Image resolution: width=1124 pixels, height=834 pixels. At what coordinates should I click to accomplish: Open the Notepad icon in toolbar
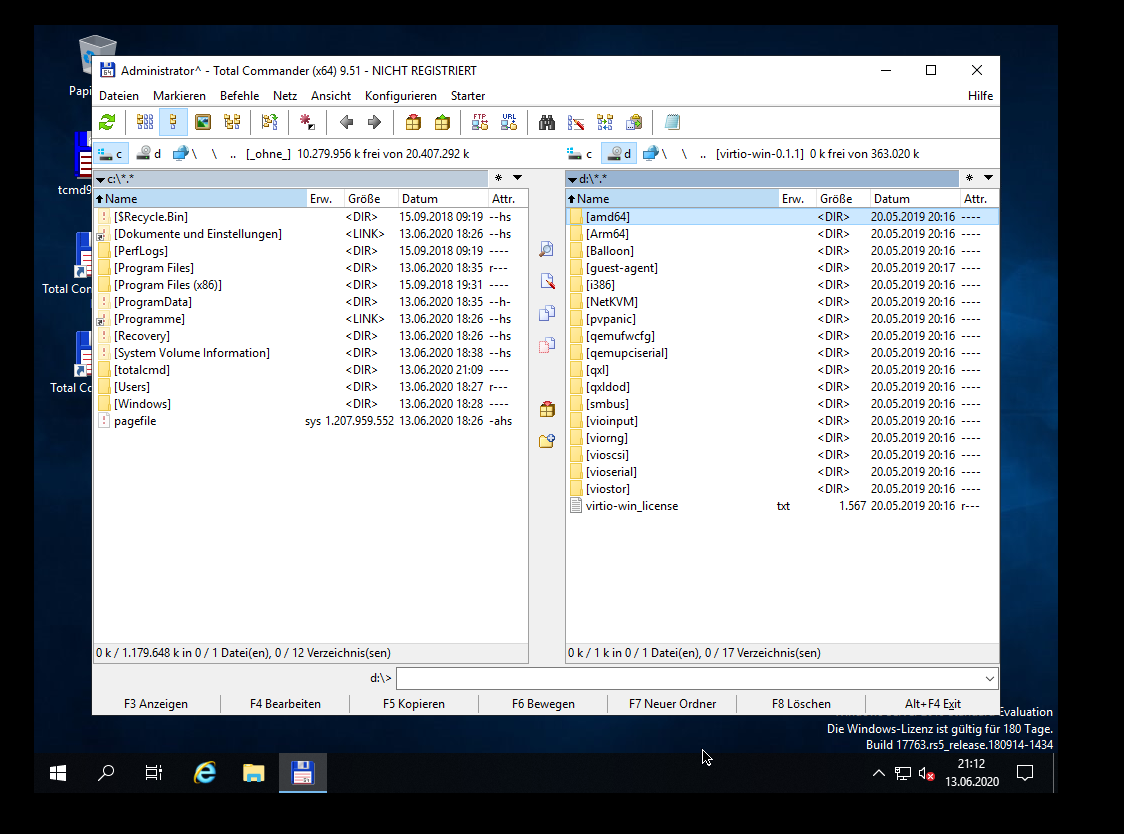point(672,122)
